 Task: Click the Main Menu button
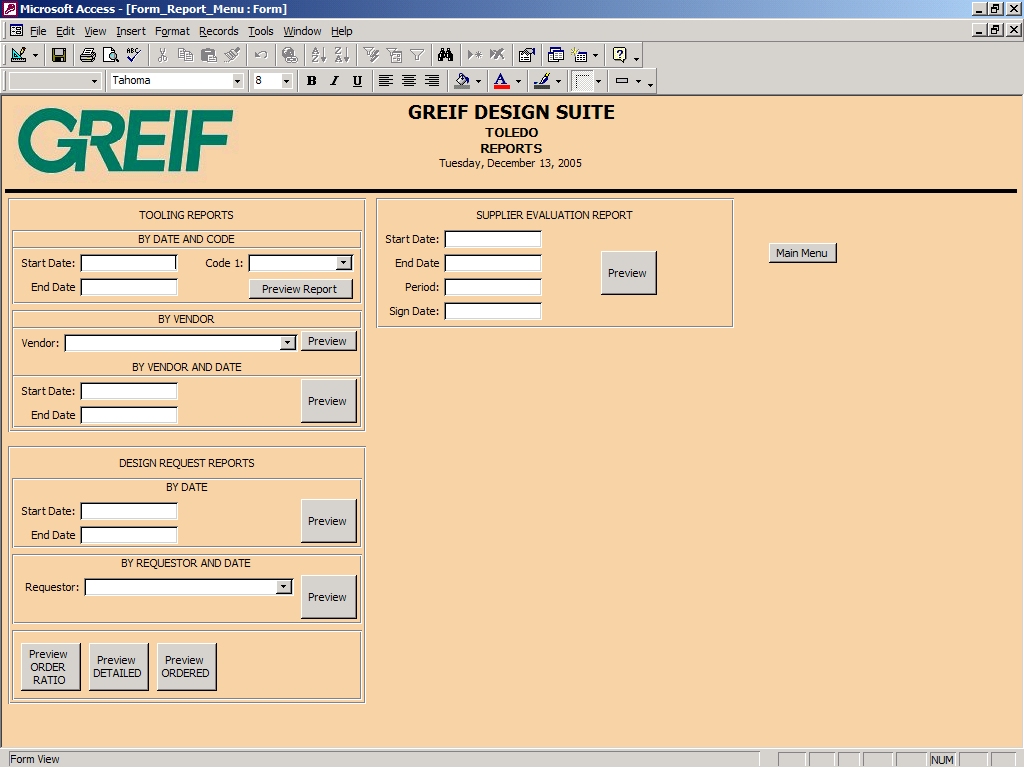pyautogui.click(x=802, y=253)
